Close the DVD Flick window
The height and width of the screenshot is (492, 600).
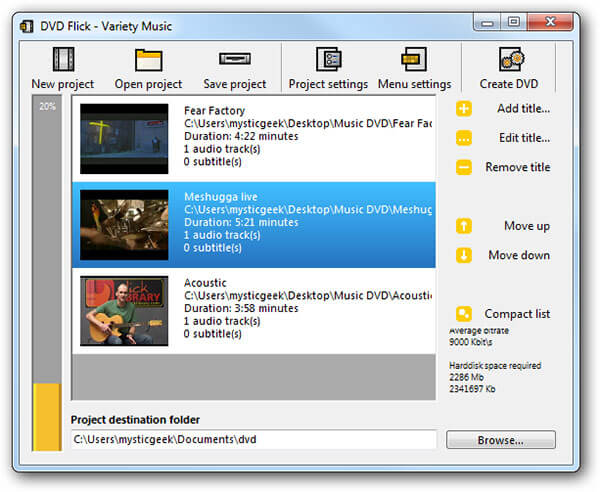(550, 22)
